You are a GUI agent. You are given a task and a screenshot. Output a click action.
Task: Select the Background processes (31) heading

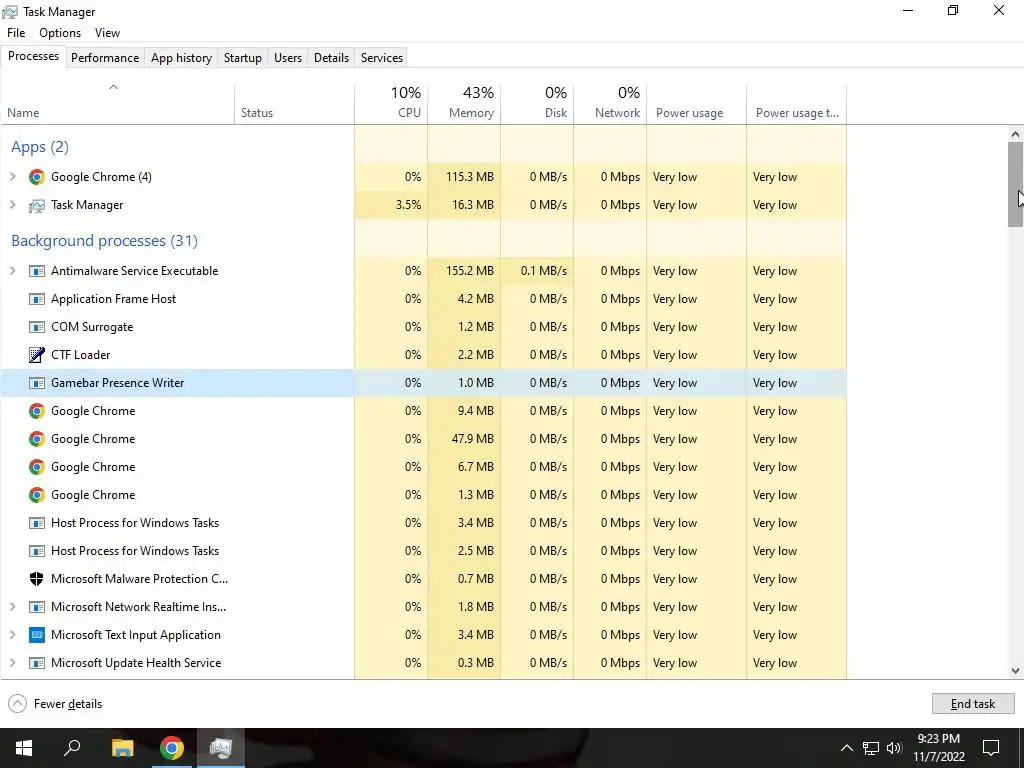pos(104,241)
